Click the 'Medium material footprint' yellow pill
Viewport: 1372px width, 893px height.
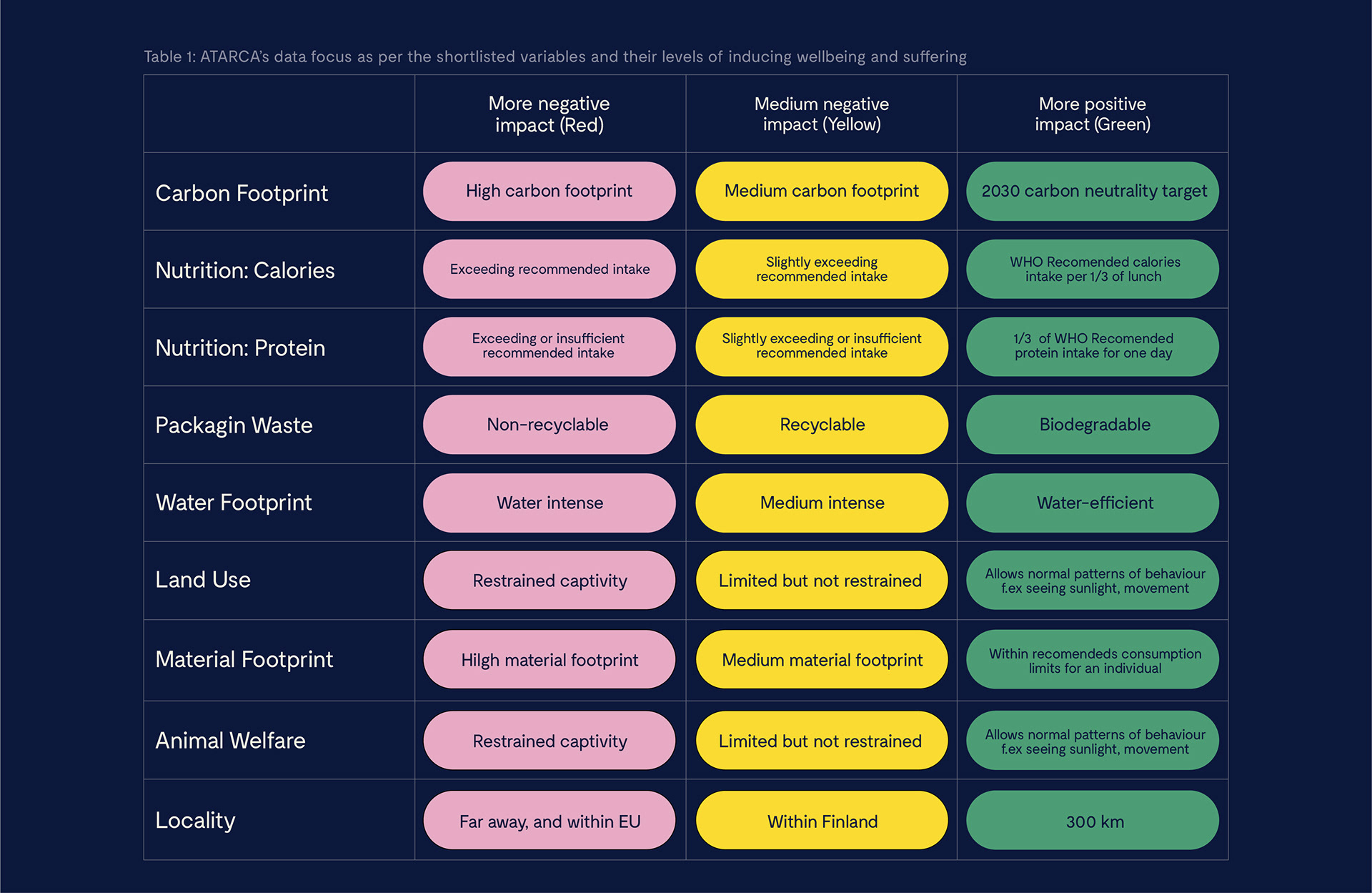pyautogui.click(x=821, y=659)
